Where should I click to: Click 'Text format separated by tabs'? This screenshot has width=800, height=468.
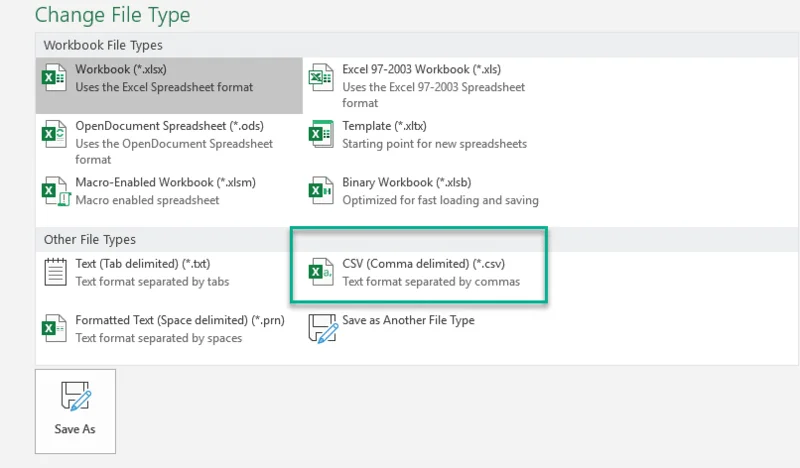coord(152,282)
